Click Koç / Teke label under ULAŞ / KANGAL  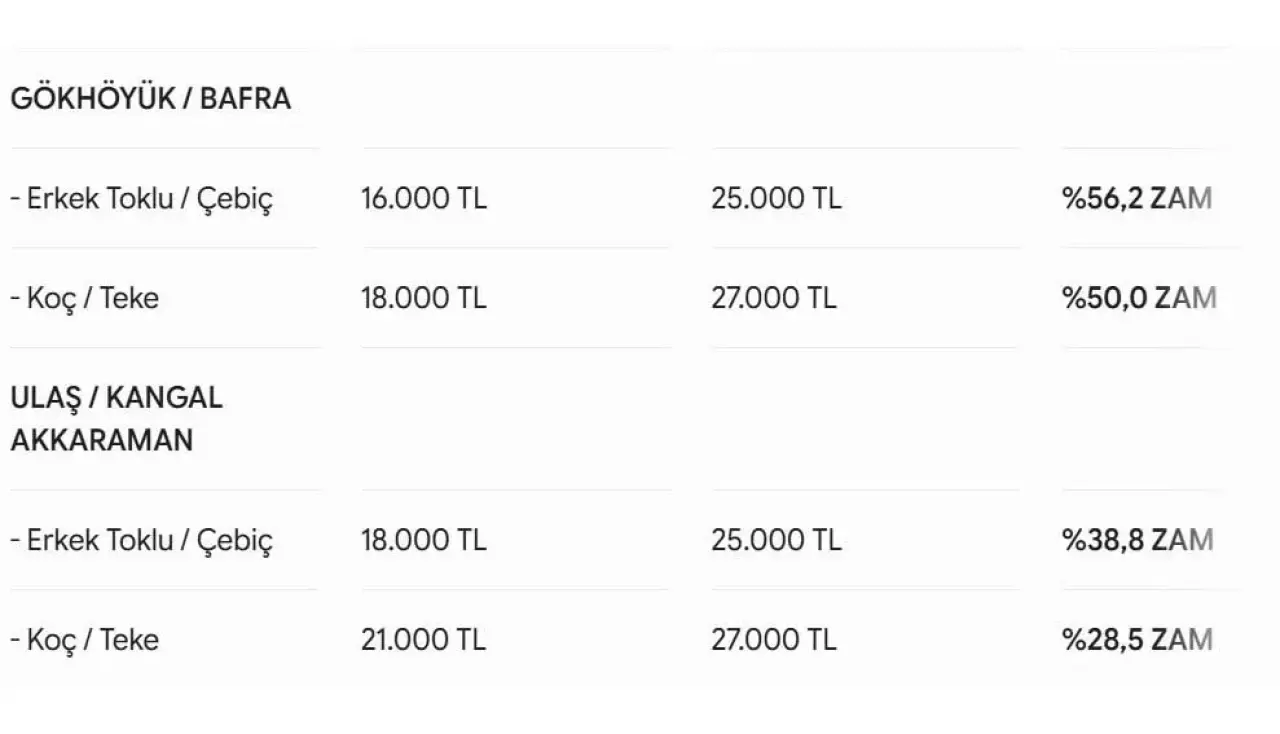click(x=84, y=640)
